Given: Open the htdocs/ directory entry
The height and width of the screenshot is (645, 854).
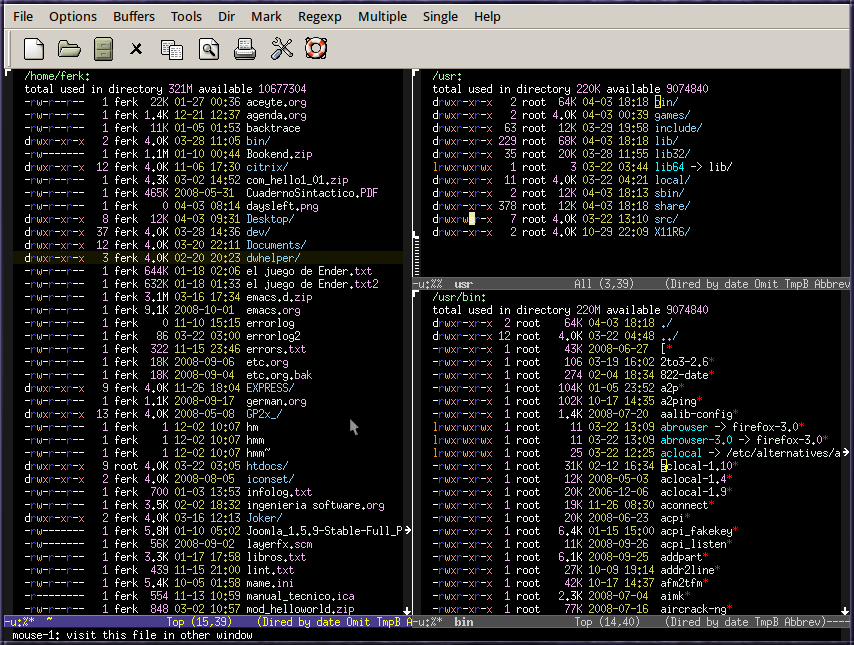Looking at the screenshot, I should tap(267, 466).
